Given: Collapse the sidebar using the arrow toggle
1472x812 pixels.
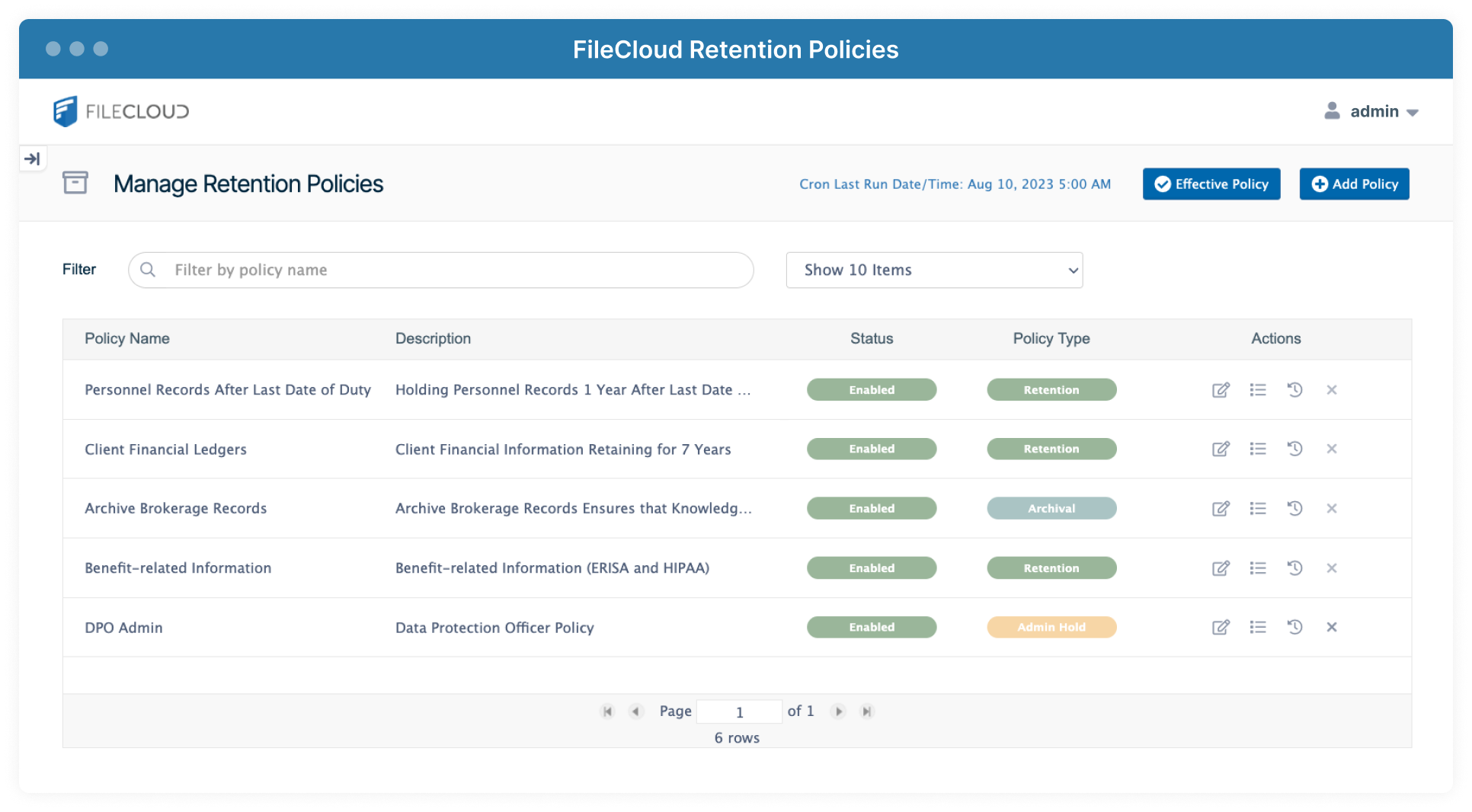Looking at the screenshot, I should click(x=33, y=158).
